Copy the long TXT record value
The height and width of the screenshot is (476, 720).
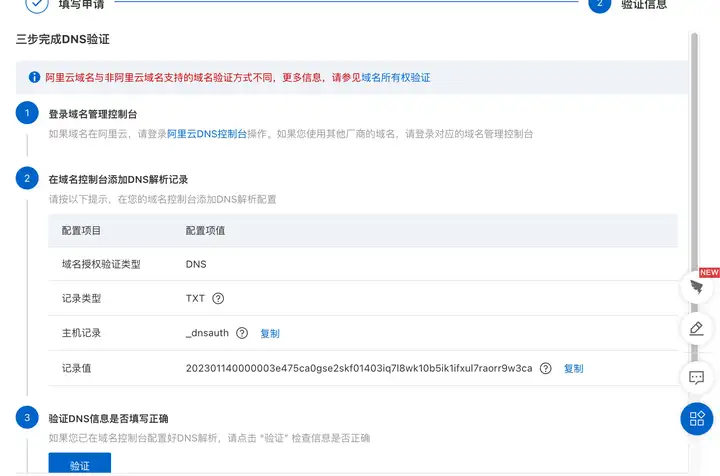(573, 368)
